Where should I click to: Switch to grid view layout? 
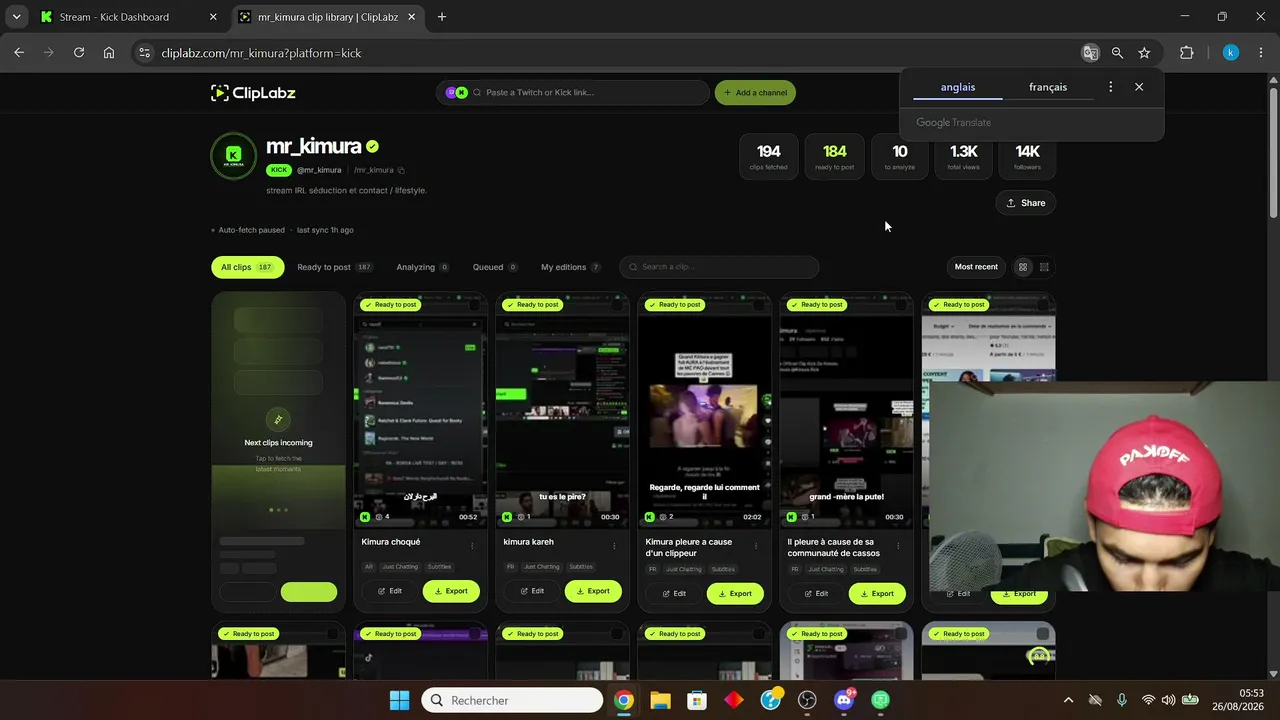[1022, 267]
